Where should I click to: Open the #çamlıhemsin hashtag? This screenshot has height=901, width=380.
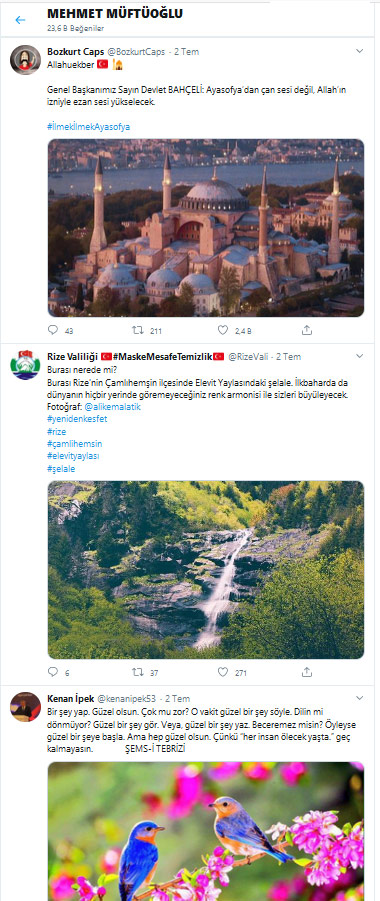click(75, 444)
